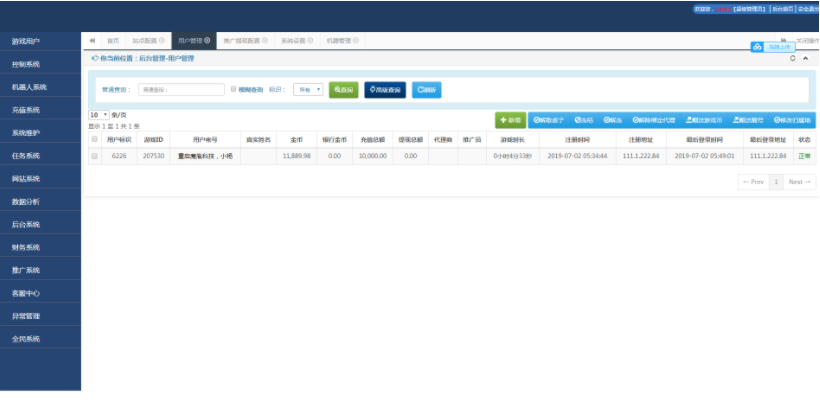Click the tab scroll-left double arrow icon
The image size is (820, 409).
(93, 41)
